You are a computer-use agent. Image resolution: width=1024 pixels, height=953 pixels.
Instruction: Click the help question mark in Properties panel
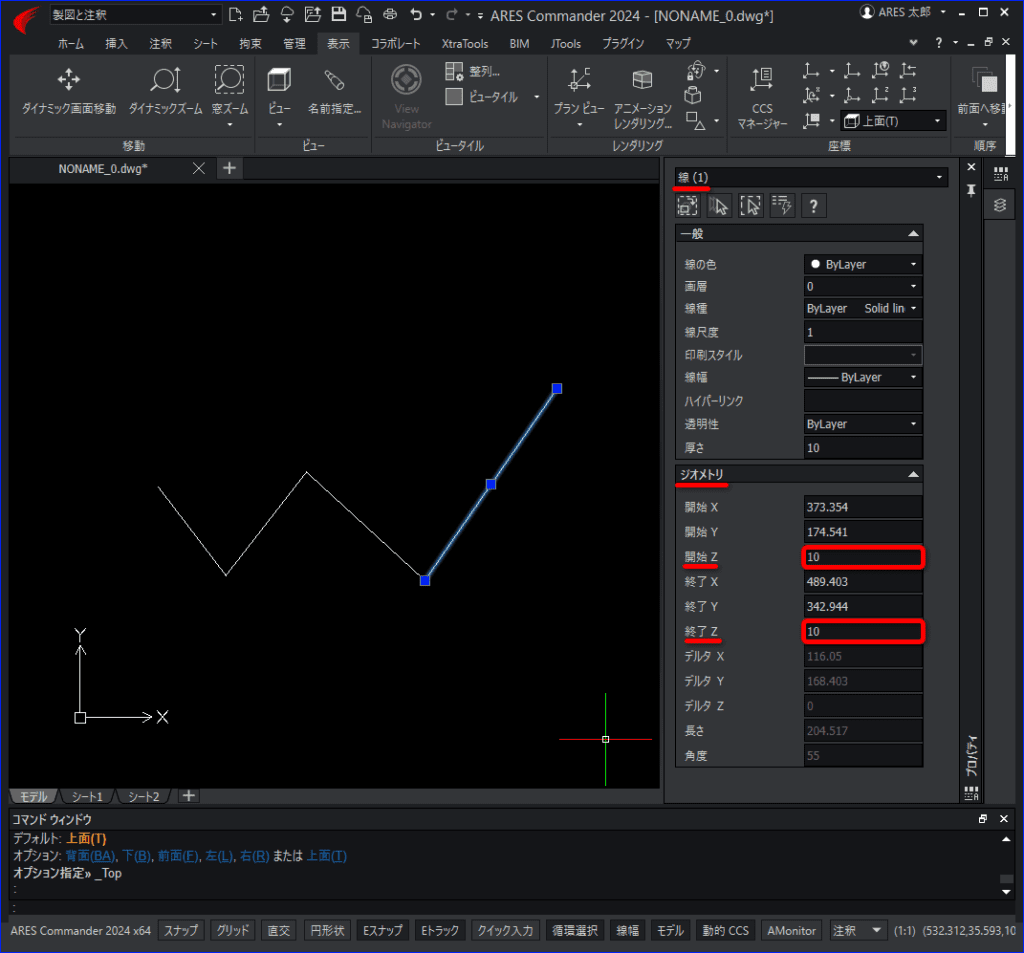coord(814,206)
